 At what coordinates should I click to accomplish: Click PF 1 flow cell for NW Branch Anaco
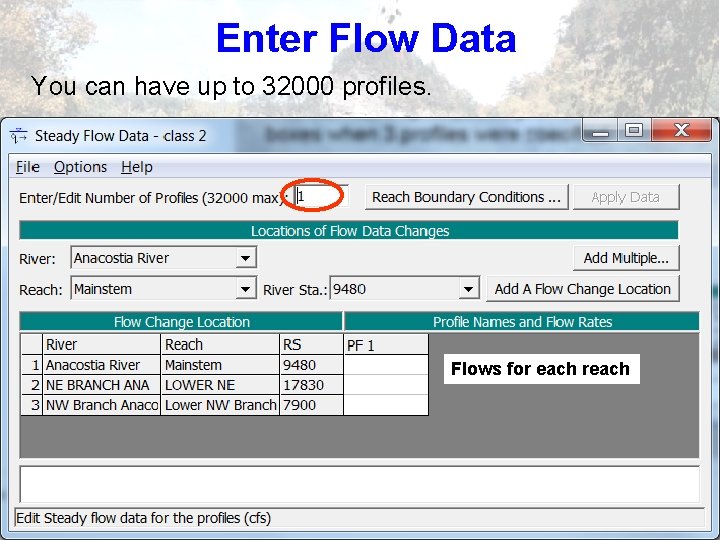[386, 405]
